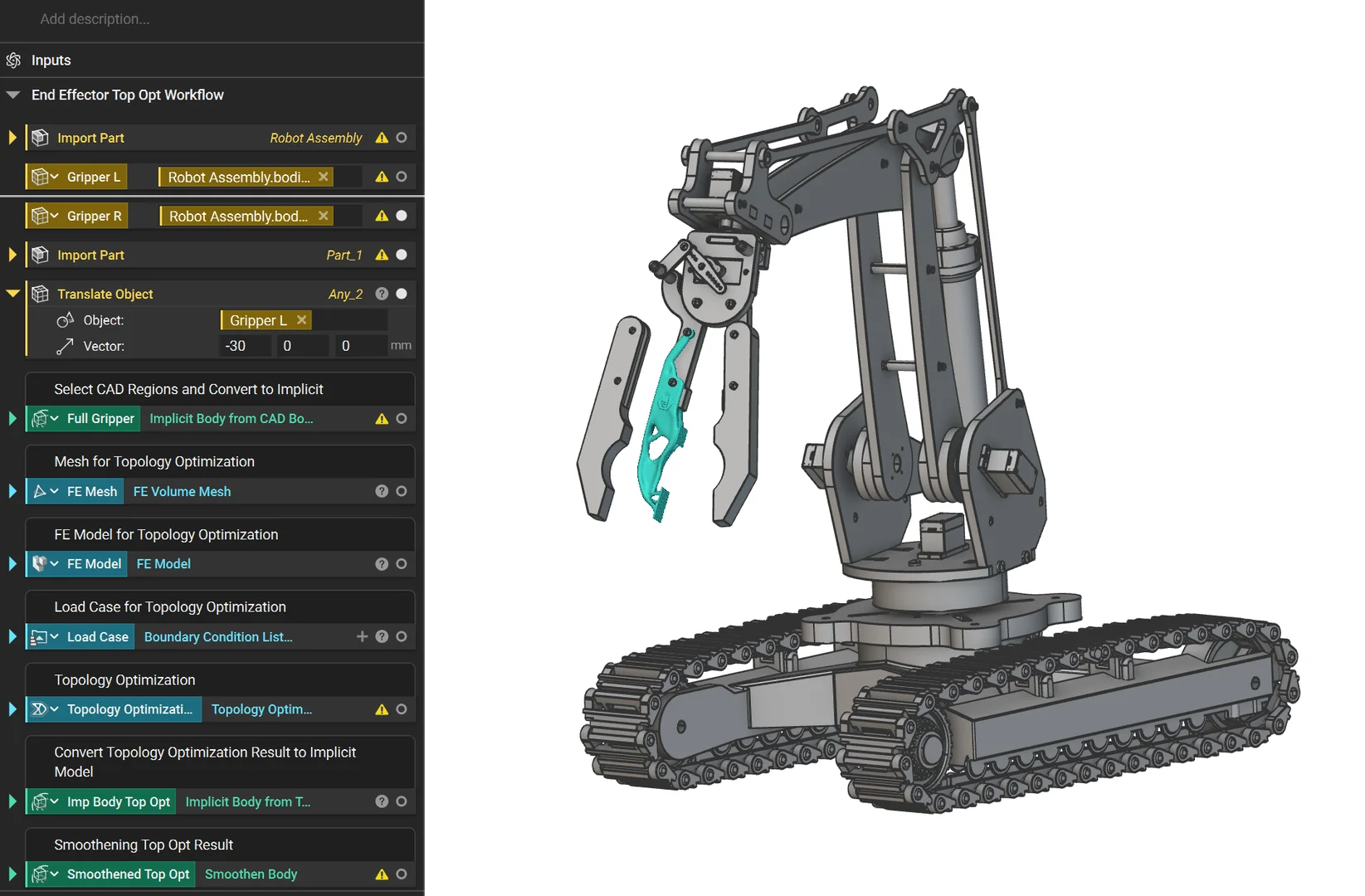The height and width of the screenshot is (896, 1365).
Task: Click the Vector input icon
Action: point(65,346)
